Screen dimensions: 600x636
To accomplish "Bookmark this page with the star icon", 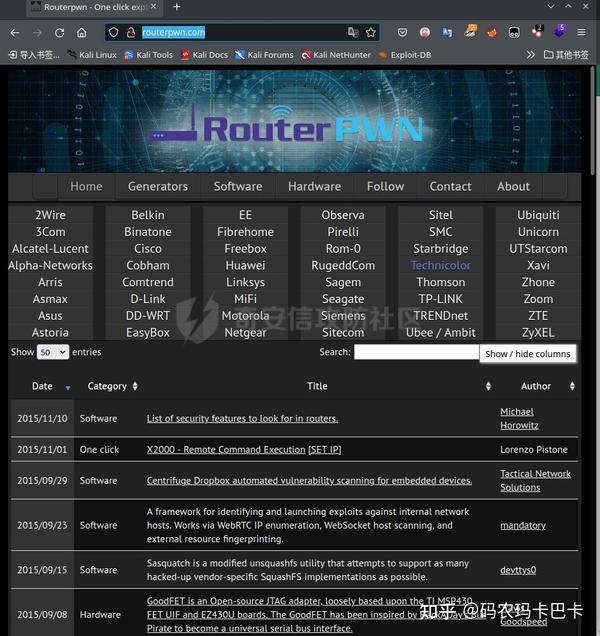I will 371,32.
